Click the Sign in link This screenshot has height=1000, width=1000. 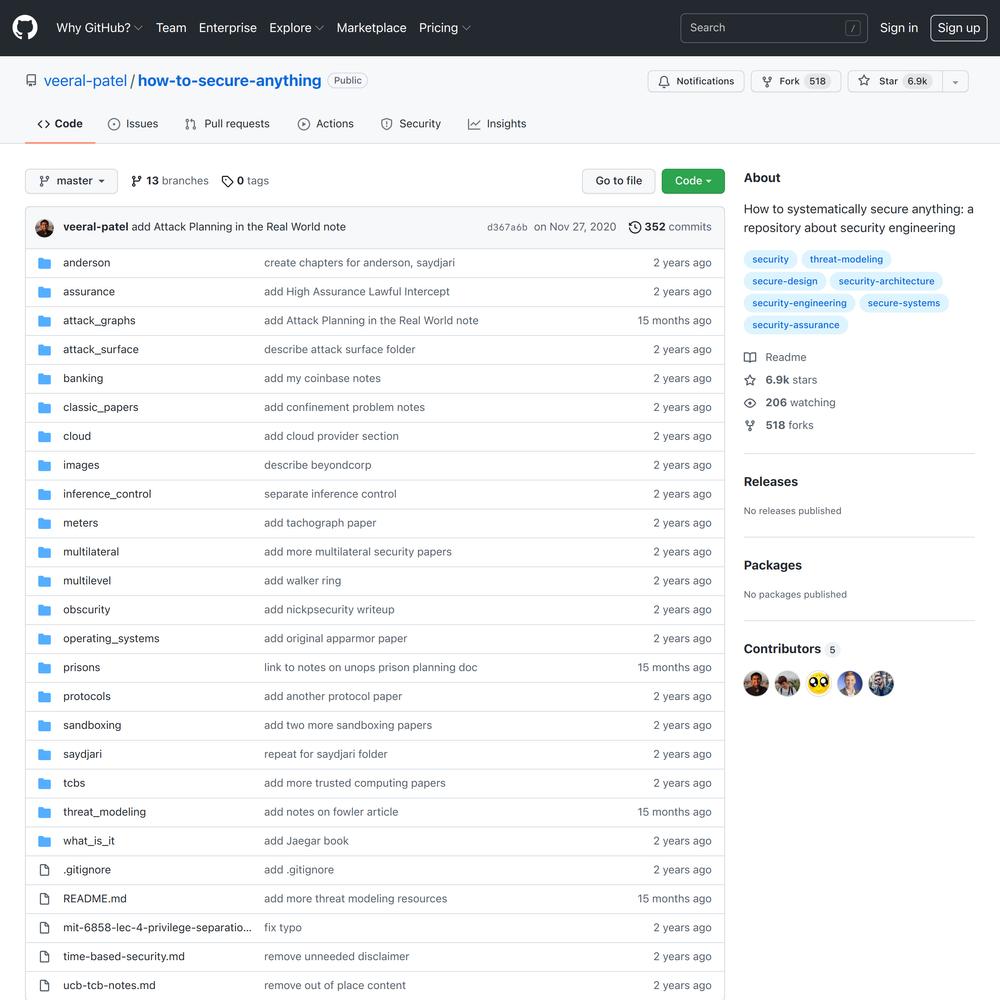coord(899,28)
